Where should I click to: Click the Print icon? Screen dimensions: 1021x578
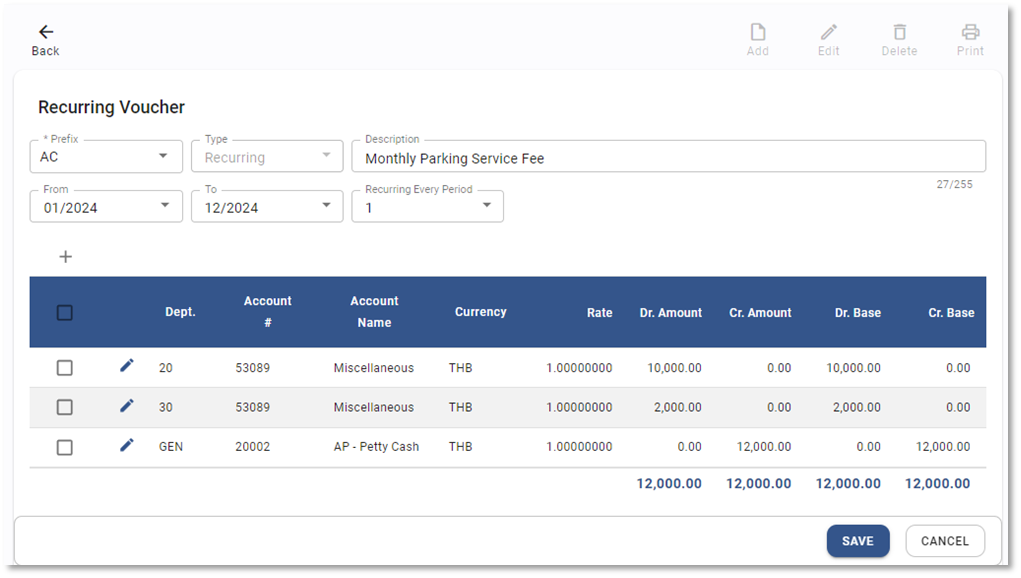click(970, 32)
